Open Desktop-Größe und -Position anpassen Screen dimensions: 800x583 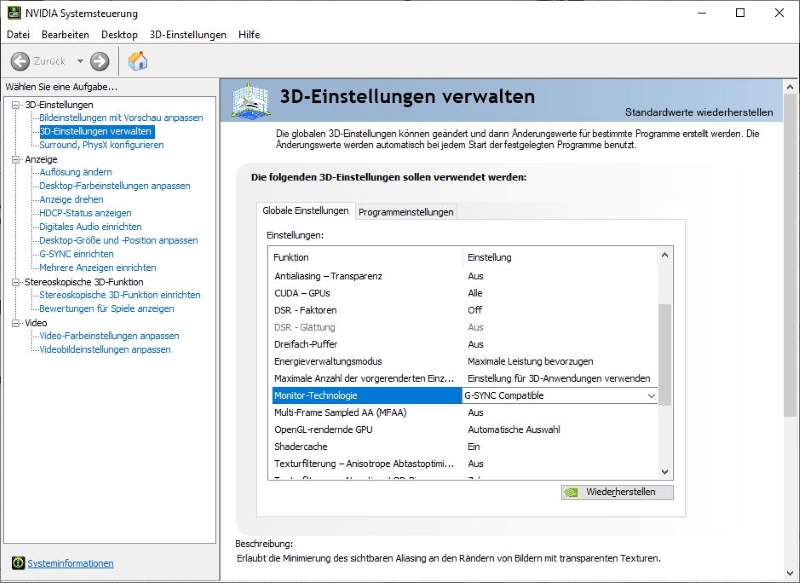pos(118,241)
